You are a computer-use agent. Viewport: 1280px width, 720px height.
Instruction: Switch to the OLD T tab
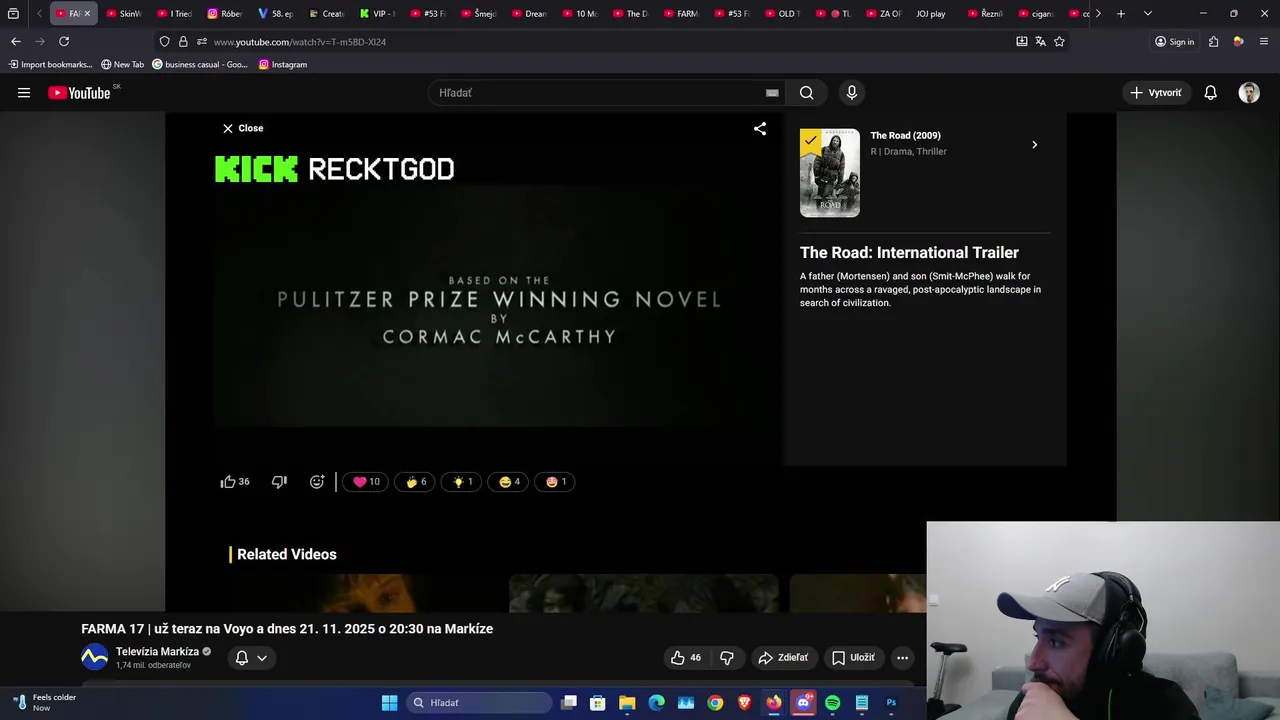coord(783,14)
